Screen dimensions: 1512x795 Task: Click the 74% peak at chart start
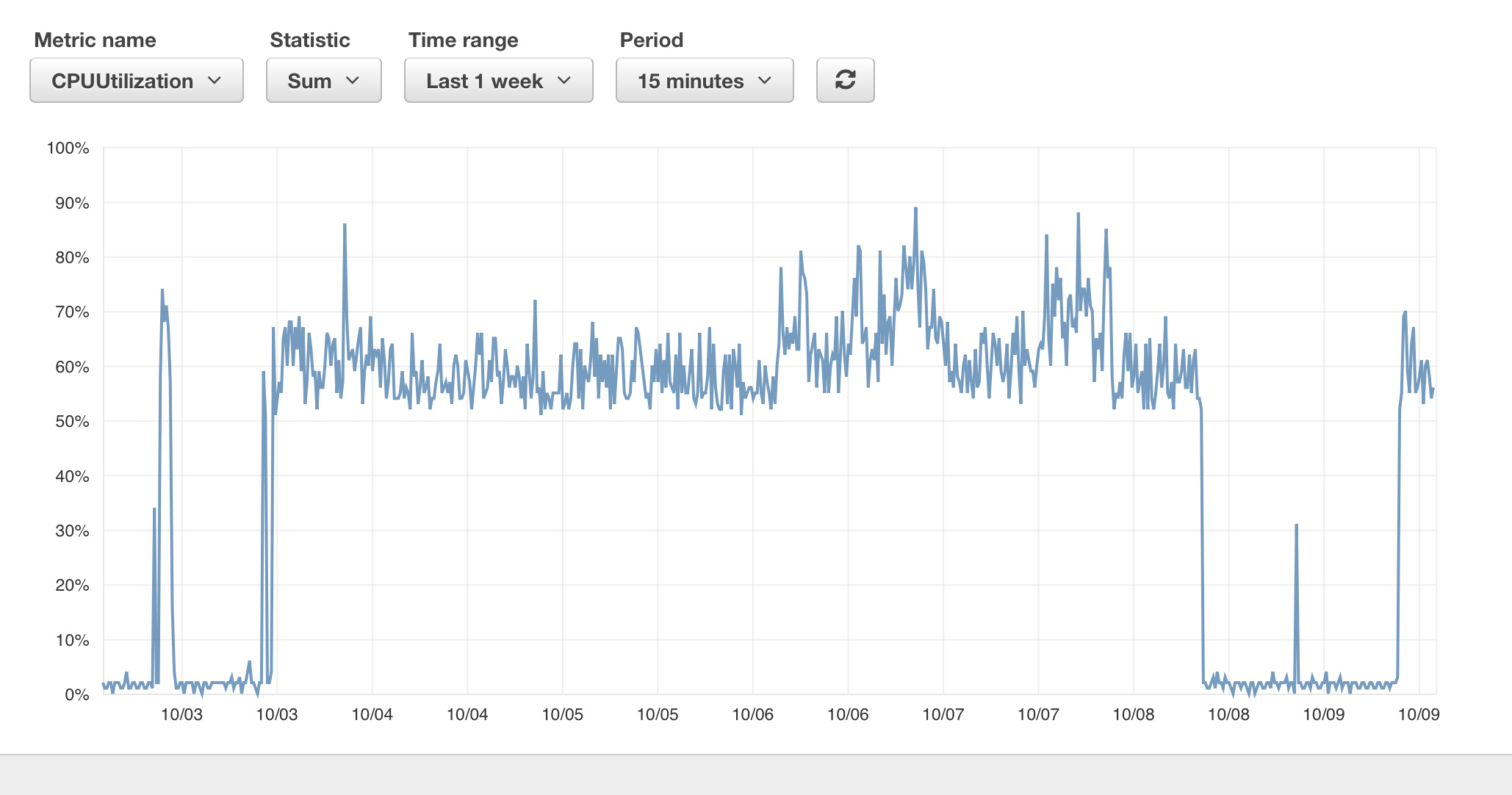click(162, 291)
